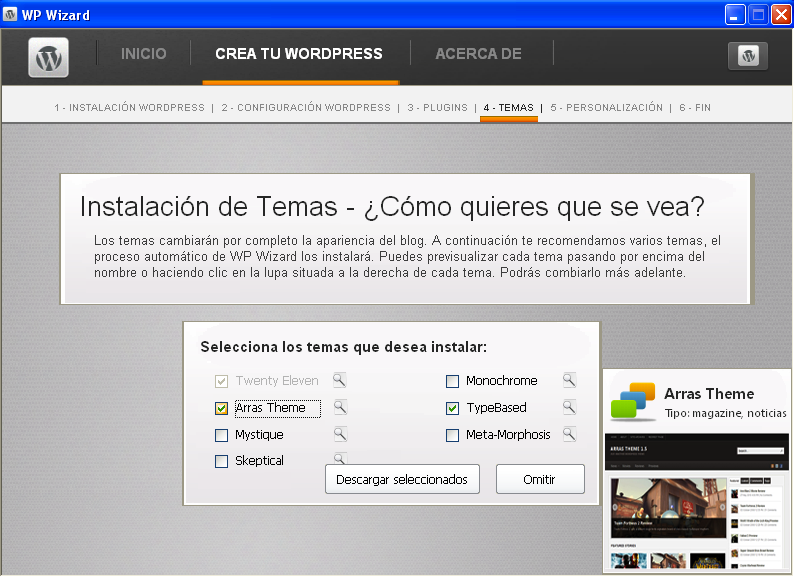Click the small WordPress button at top right

[748, 56]
